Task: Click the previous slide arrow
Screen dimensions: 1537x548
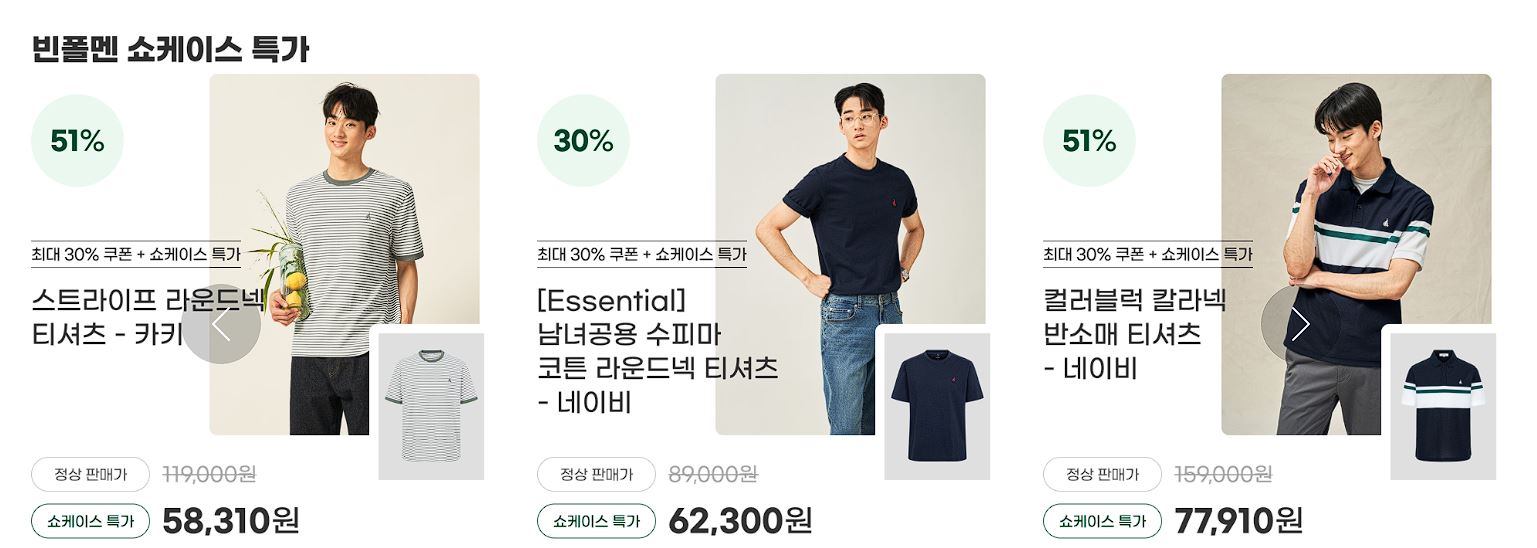Action: 221,324
